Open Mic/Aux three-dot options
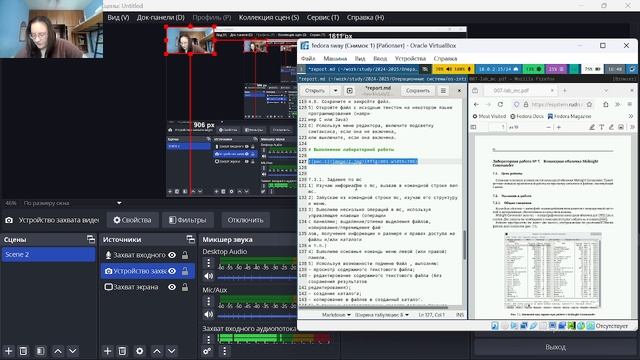Image resolution: width=640 pixels, height=360 pixels. 209,301
